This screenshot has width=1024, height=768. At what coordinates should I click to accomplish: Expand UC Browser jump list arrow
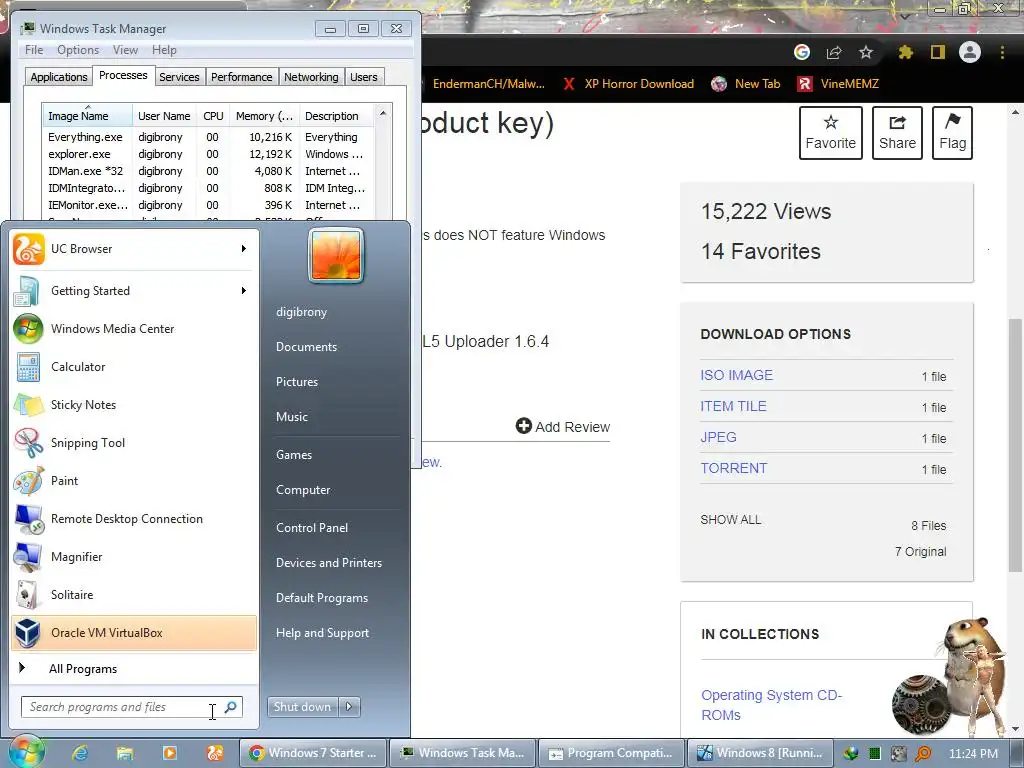(x=244, y=249)
